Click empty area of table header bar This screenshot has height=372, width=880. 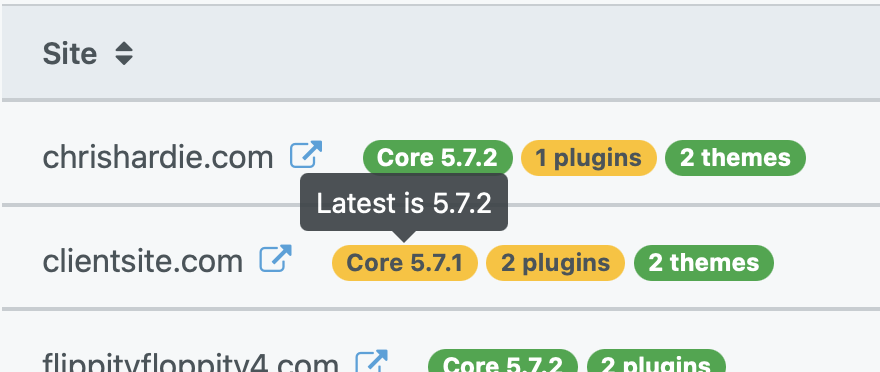[x=505, y=53]
